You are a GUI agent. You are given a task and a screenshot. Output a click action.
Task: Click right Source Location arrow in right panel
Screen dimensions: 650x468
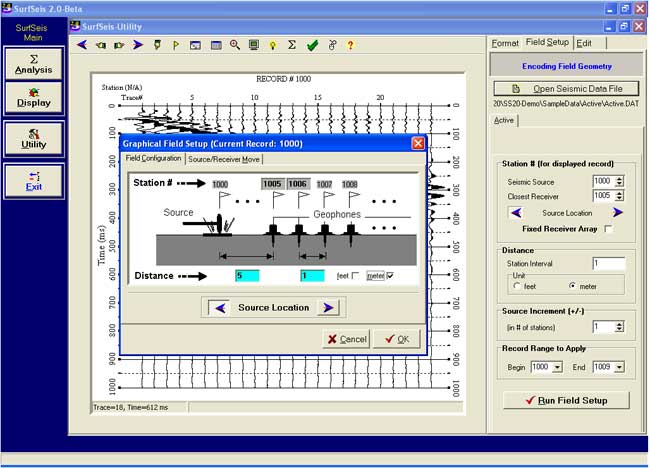click(618, 212)
